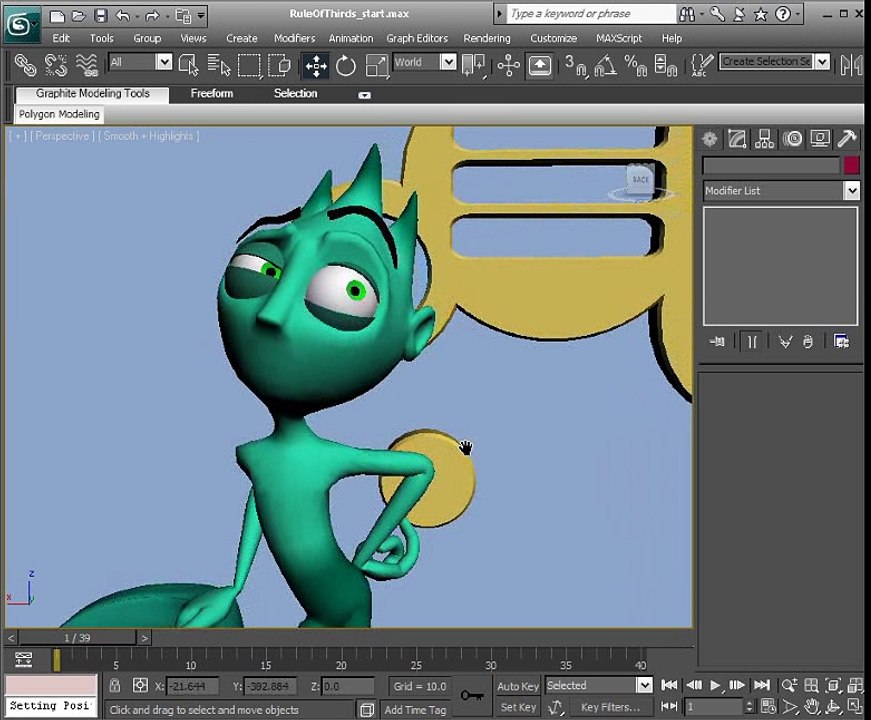This screenshot has height=720, width=871.
Task: Switch to Selection ribbon tab
Action: [x=296, y=93]
